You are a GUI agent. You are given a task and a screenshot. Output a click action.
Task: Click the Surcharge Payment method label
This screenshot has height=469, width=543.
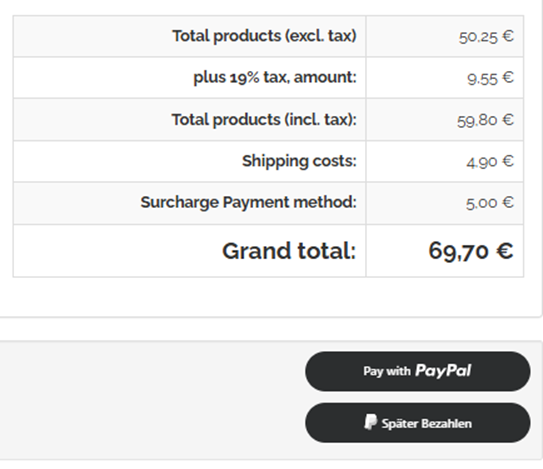248,202
